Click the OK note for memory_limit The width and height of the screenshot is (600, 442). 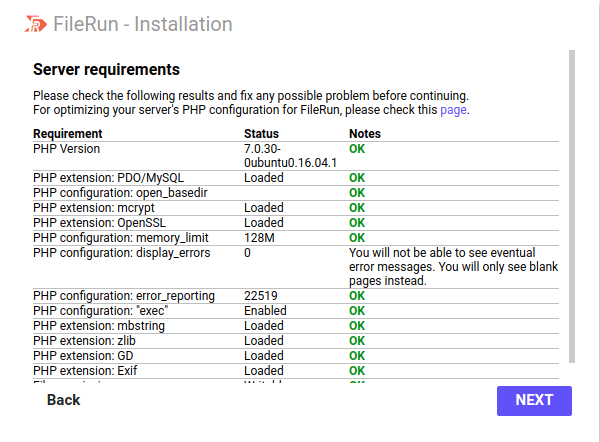(x=357, y=238)
